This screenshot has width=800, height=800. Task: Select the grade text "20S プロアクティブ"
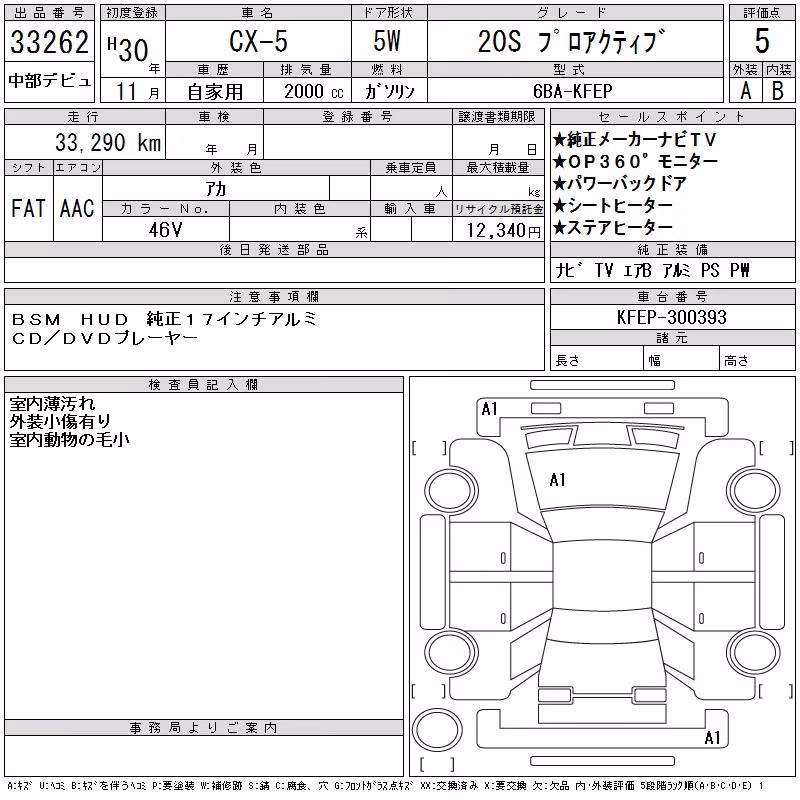pos(572,41)
